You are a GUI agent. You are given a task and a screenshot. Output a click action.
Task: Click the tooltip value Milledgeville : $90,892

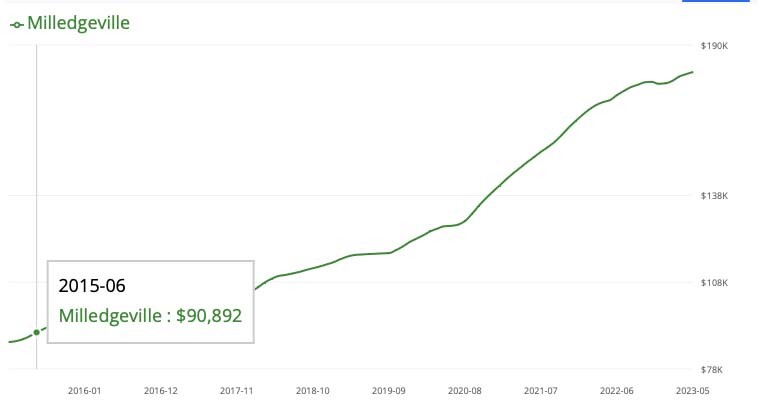tap(150, 316)
